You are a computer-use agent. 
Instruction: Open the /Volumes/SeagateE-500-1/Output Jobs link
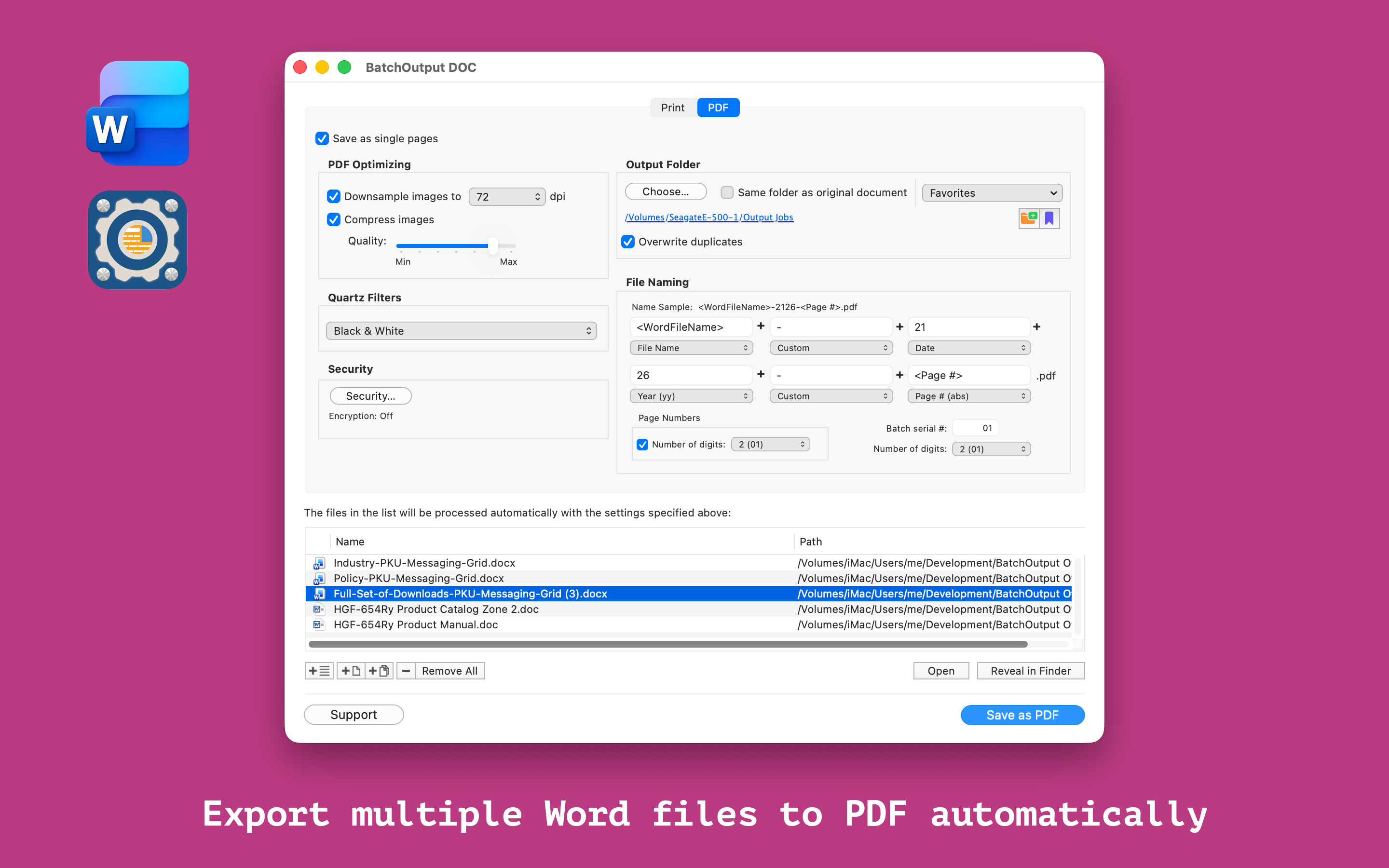(709, 217)
